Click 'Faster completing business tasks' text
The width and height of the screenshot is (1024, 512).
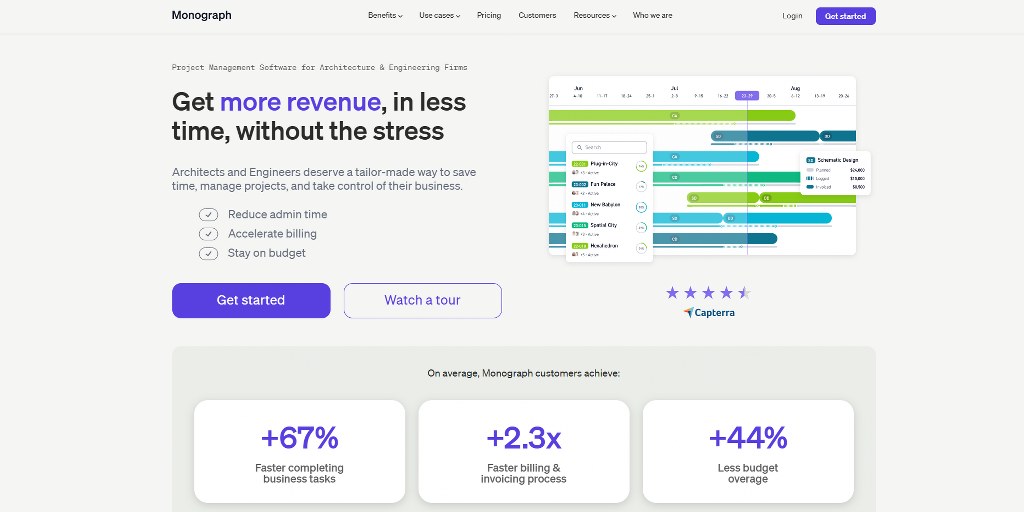(x=300, y=473)
